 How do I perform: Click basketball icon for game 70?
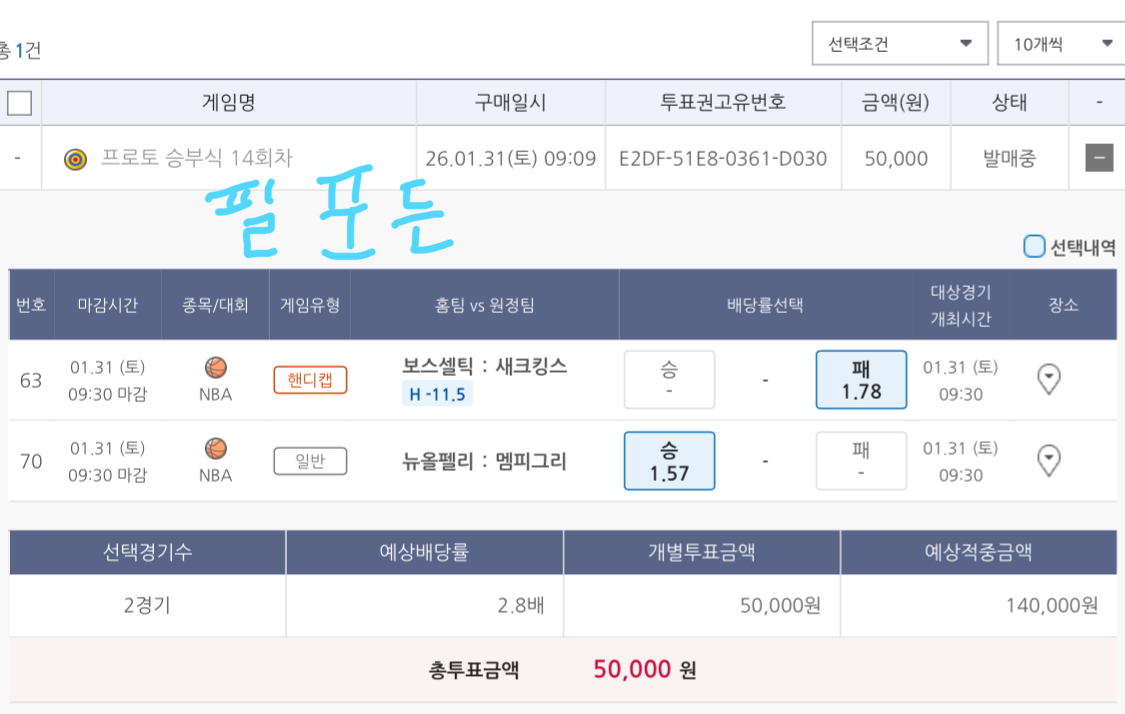pyautogui.click(x=215, y=449)
